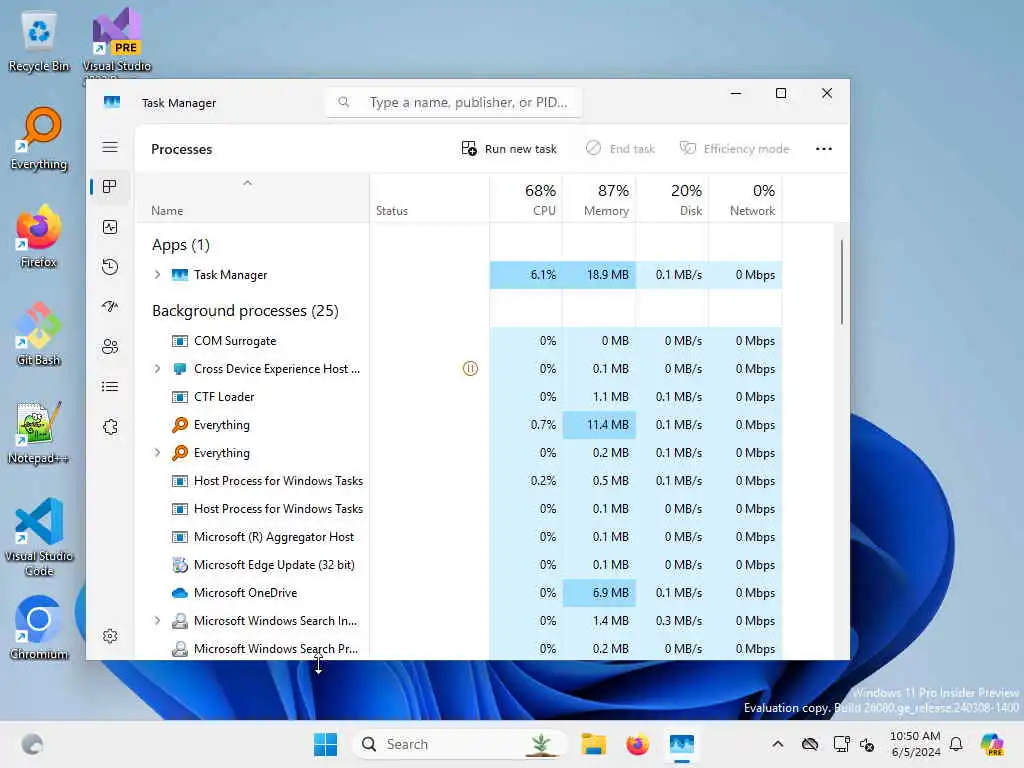The image size is (1024, 768).
Task: Open Visual Studio Code desktop shortcut
Action: [39, 537]
